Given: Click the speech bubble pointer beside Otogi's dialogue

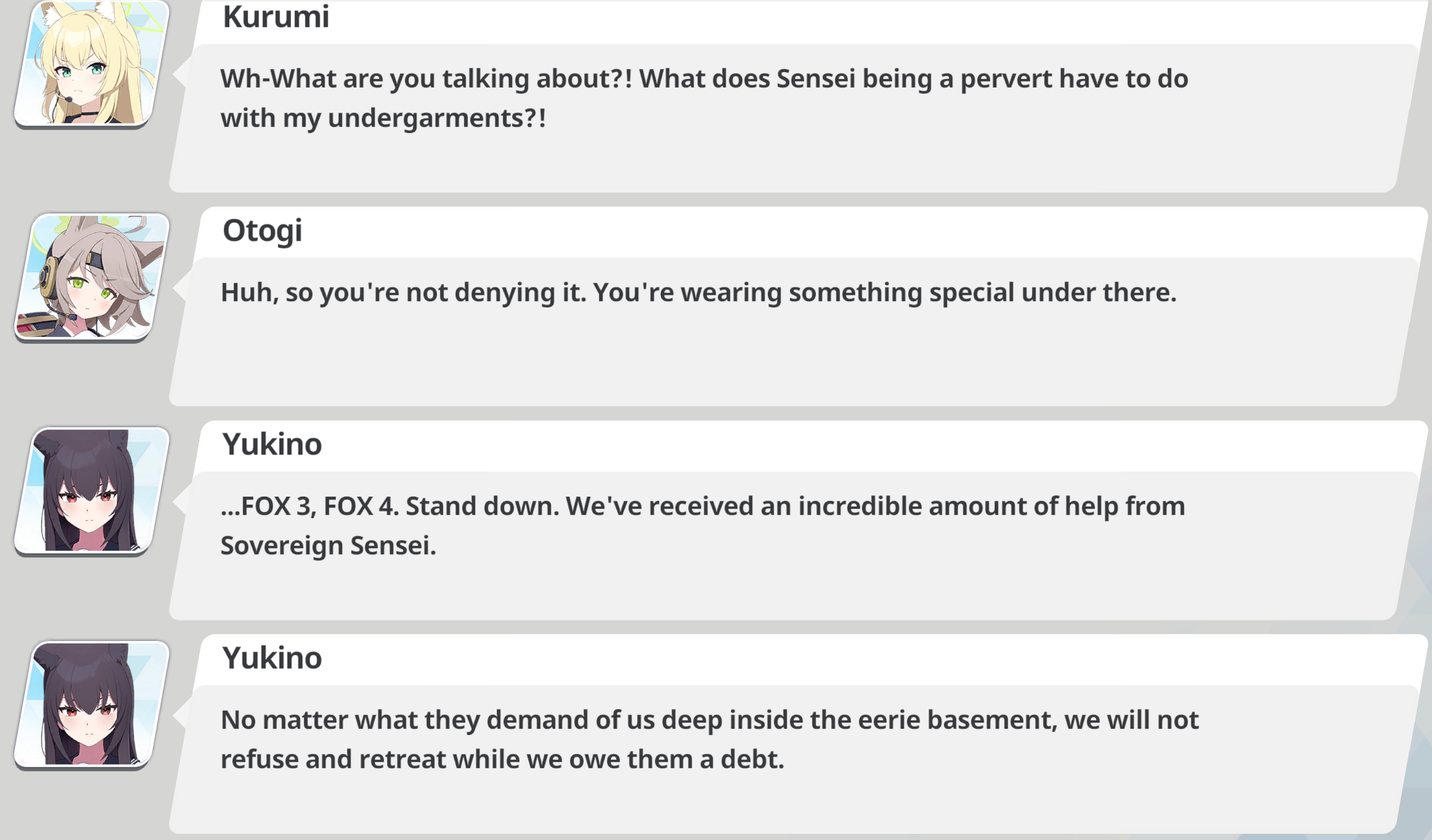Looking at the screenshot, I should click(x=180, y=287).
